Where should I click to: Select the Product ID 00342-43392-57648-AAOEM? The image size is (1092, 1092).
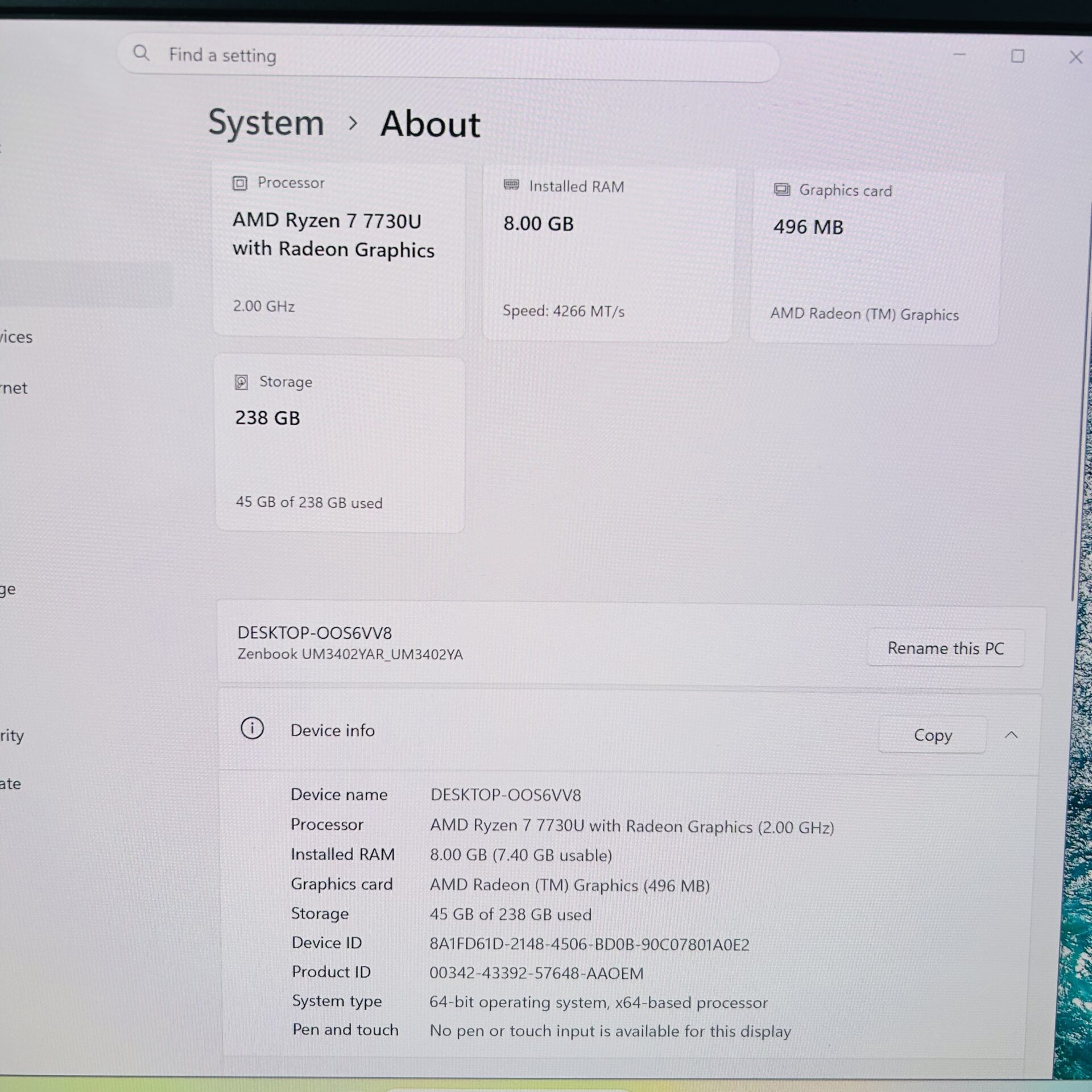click(x=536, y=973)
